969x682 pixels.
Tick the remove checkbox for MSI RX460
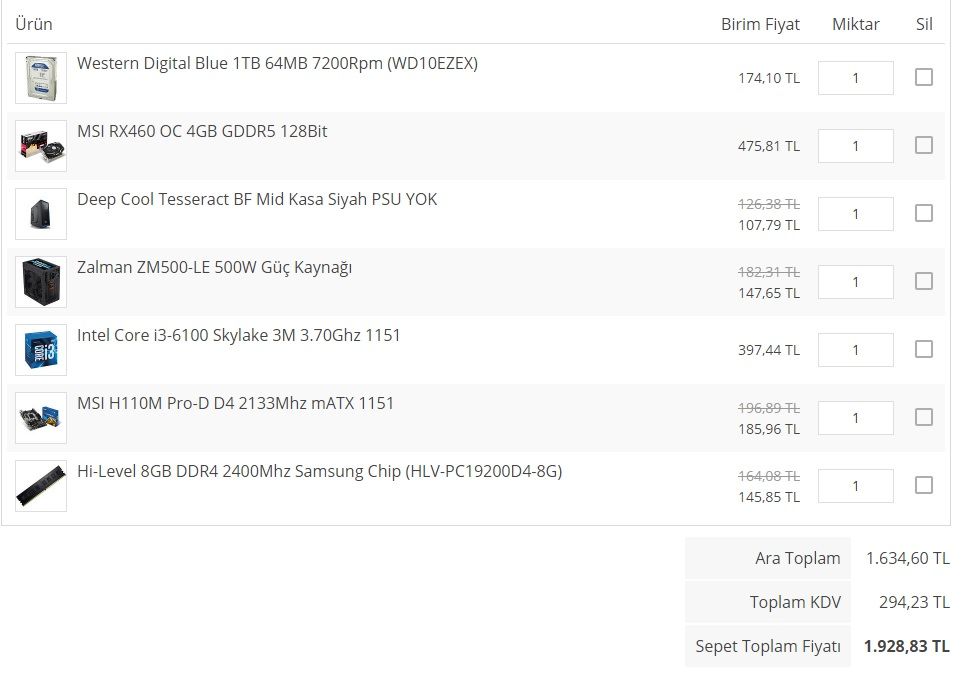pyautogui.click(x=924, y=145)
